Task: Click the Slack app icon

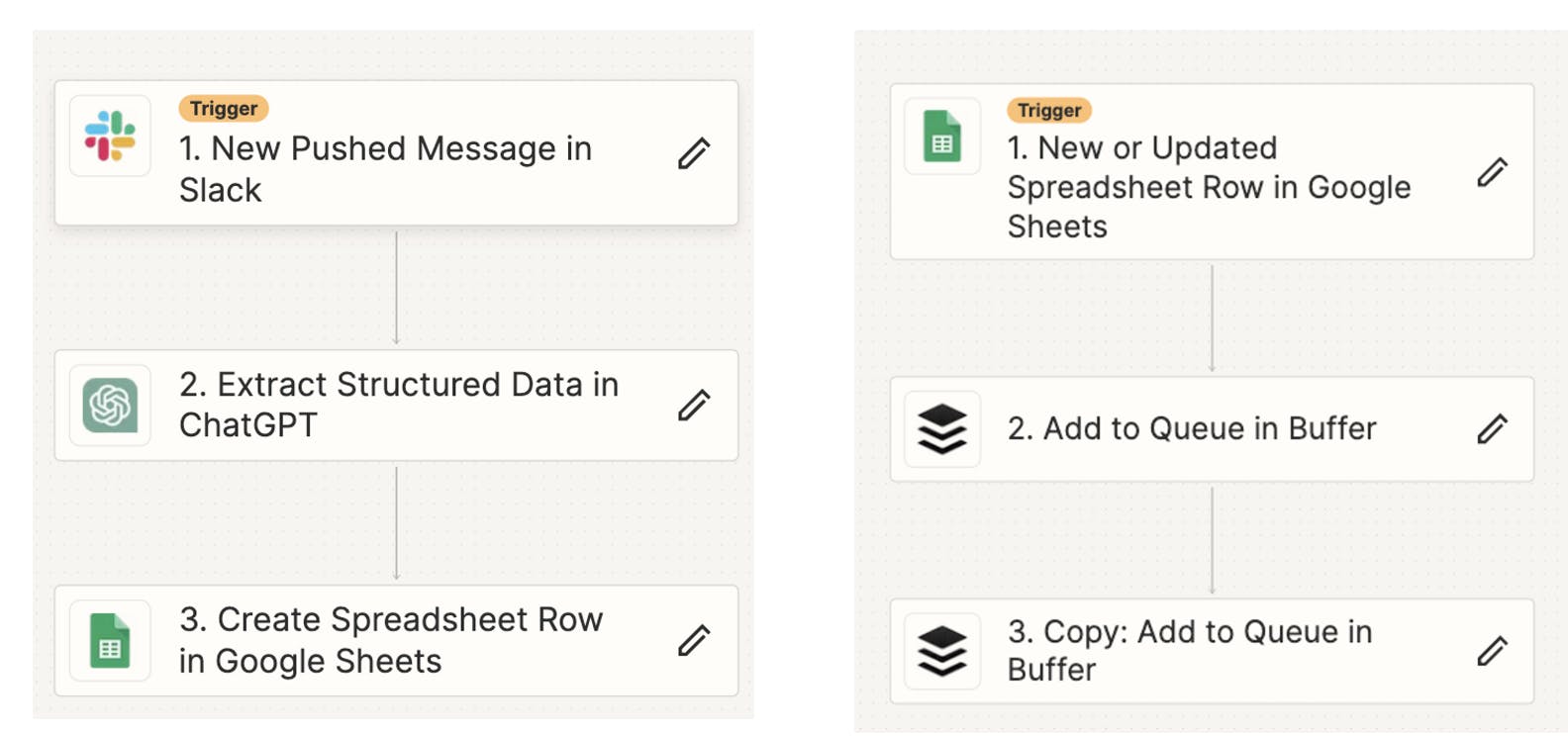Action: [x=110, y=136]
